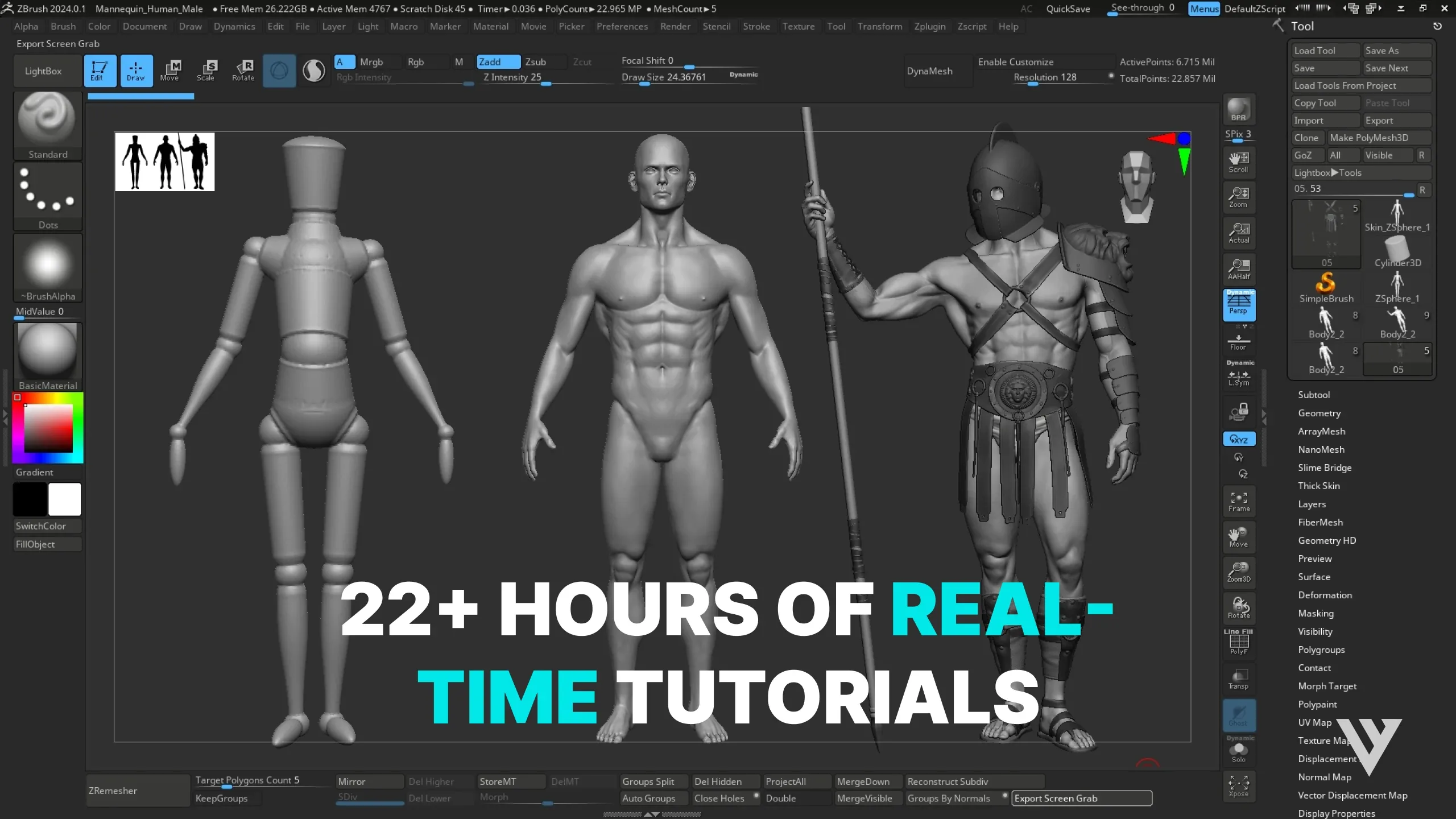Run ZRemesher from the bottom bar
Screen dimensions: 1456x819
click(113, 791)
